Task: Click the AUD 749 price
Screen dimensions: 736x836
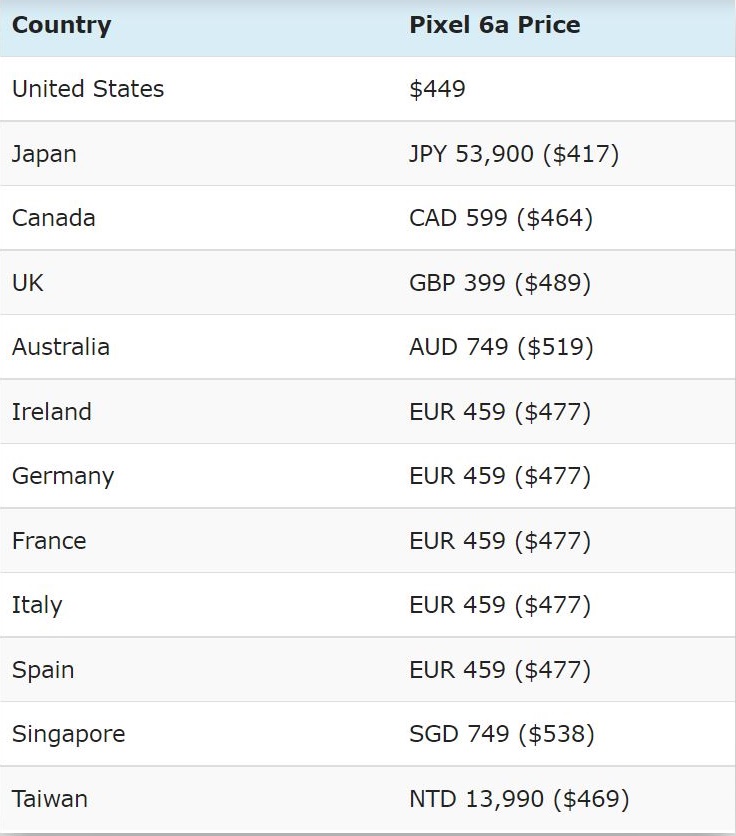Action: [x=501, y=347]
